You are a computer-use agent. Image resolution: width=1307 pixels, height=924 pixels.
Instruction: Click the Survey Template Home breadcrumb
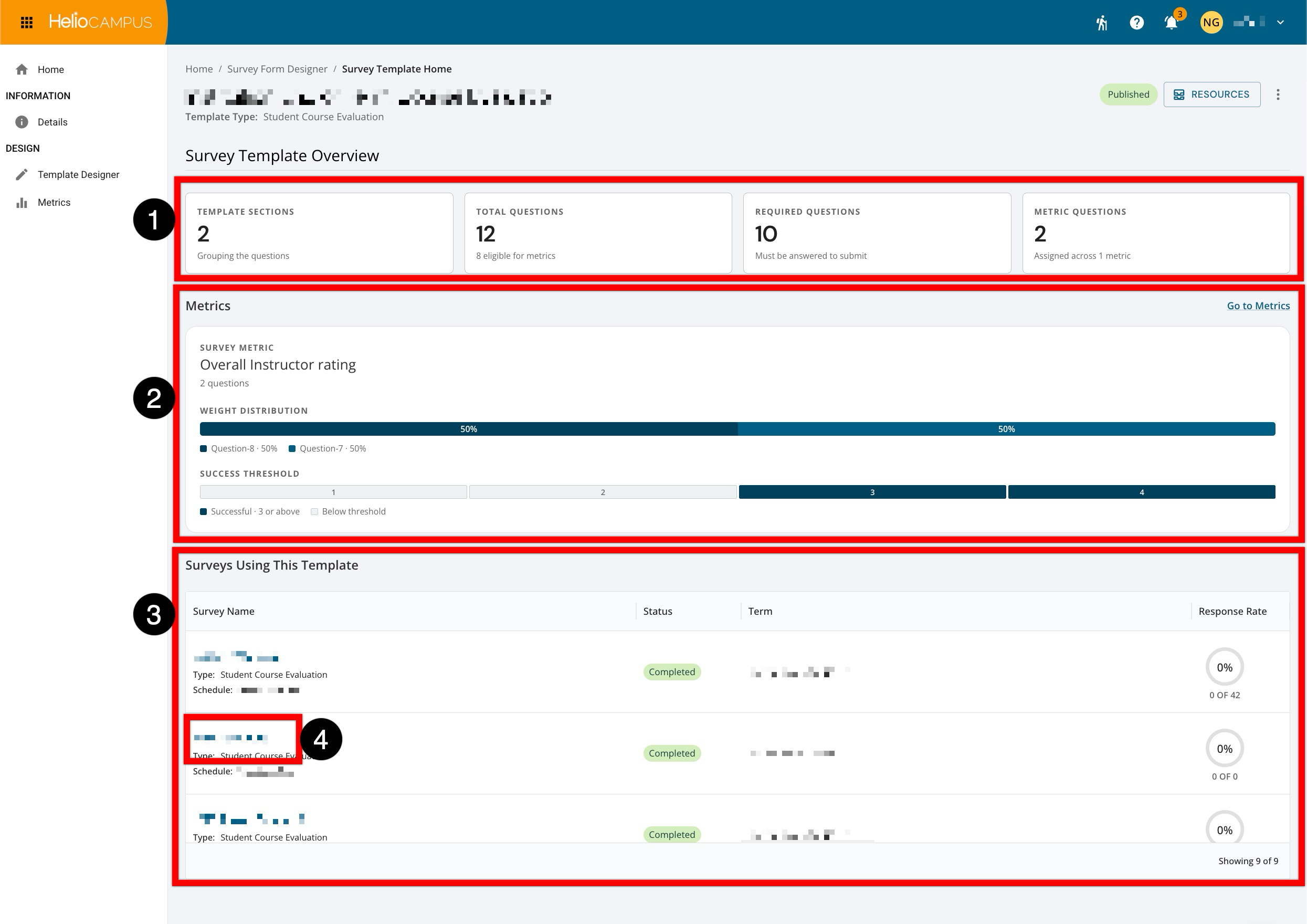click(397, 69)
